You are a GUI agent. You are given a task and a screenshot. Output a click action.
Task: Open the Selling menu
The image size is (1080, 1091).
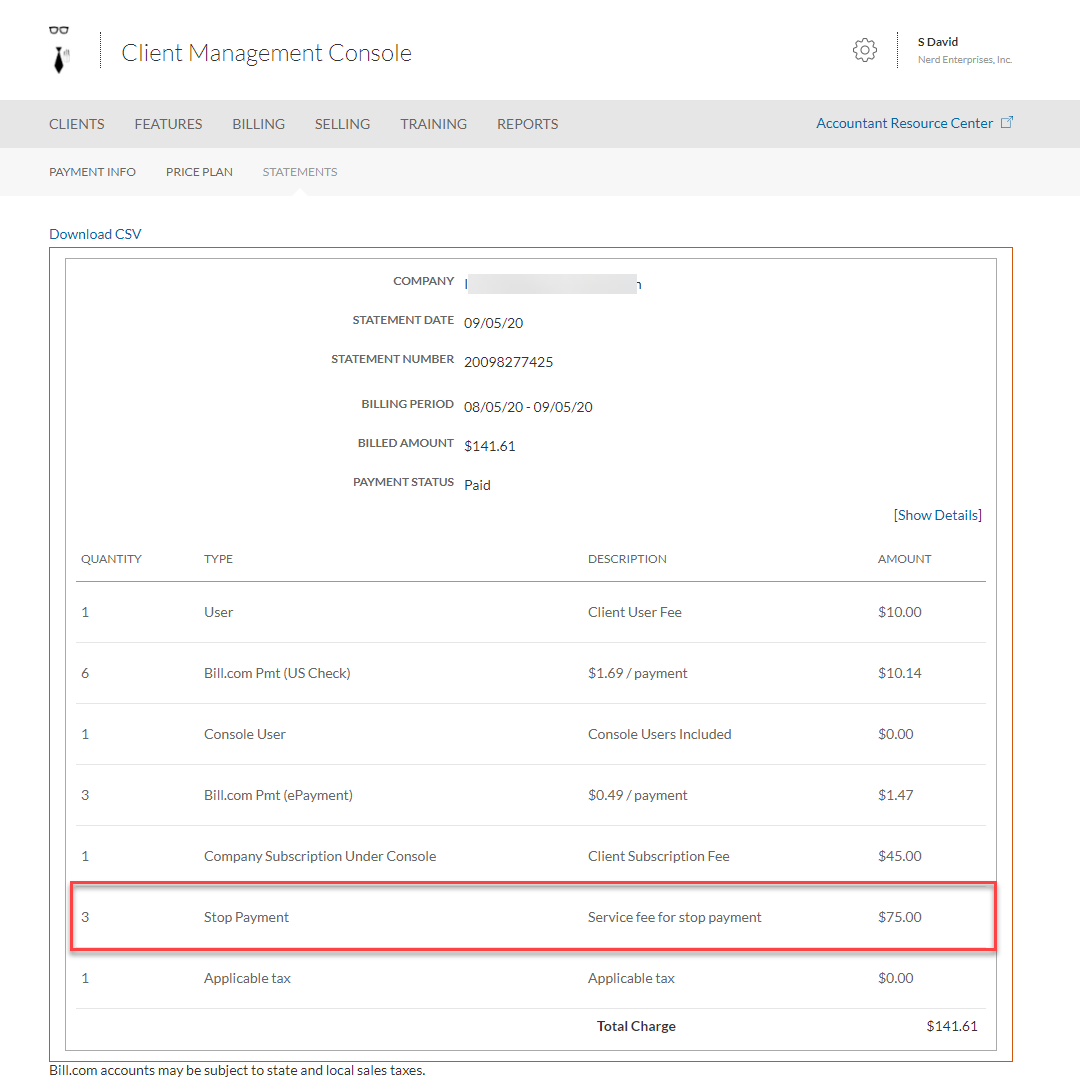coord(342,124)
